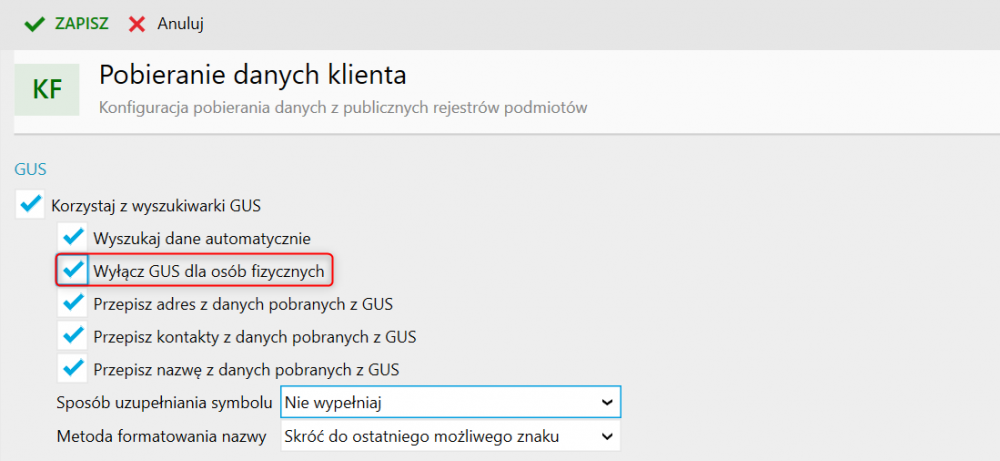This screenshot has height=461, width=1000.
Task: Click the Pobieranie danych klienta title
Action: point(253,75)
